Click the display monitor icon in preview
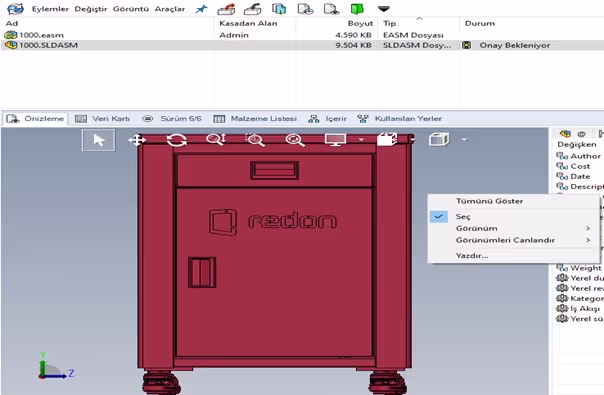 point(335,140)
